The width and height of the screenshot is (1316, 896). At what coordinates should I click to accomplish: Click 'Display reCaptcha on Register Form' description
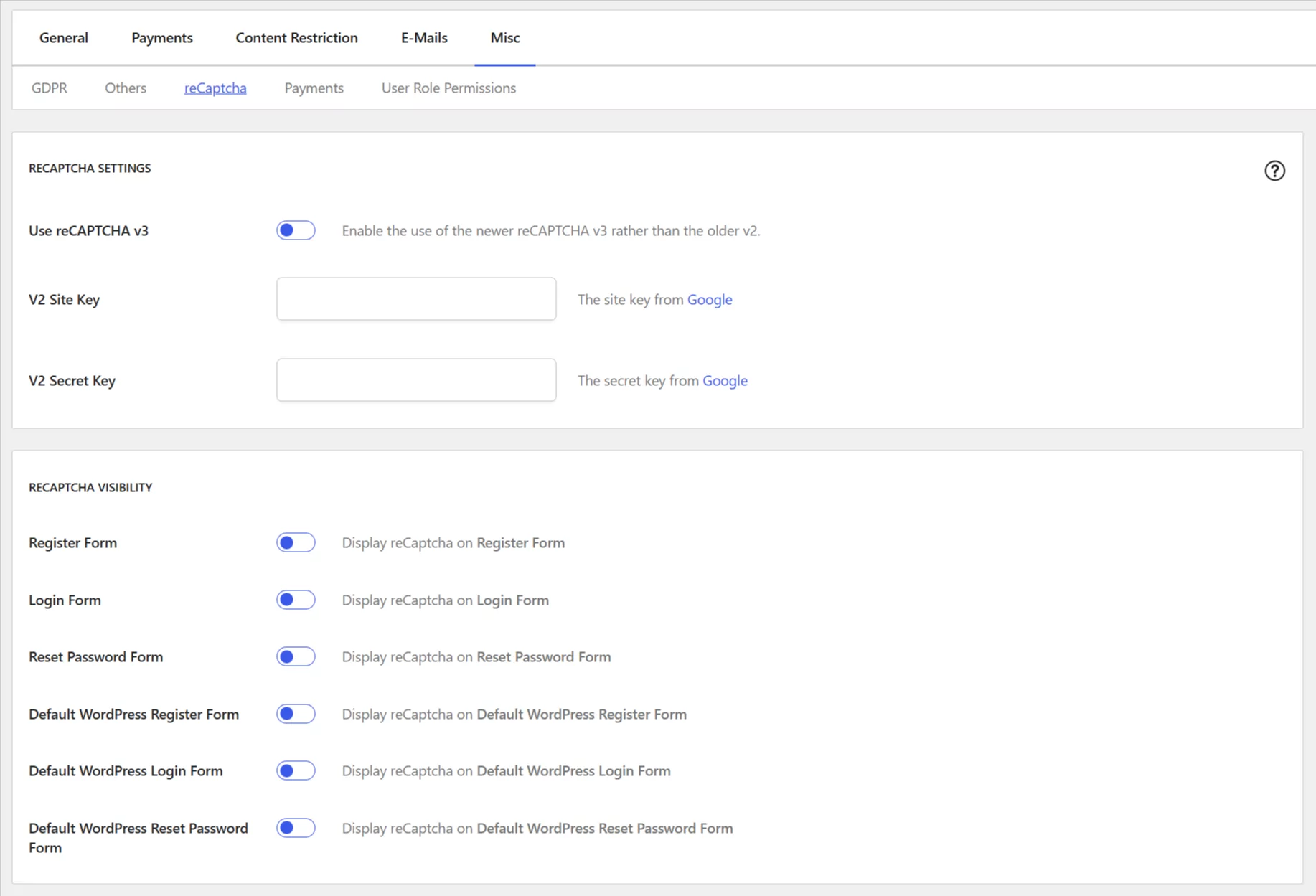click(453, 542)
